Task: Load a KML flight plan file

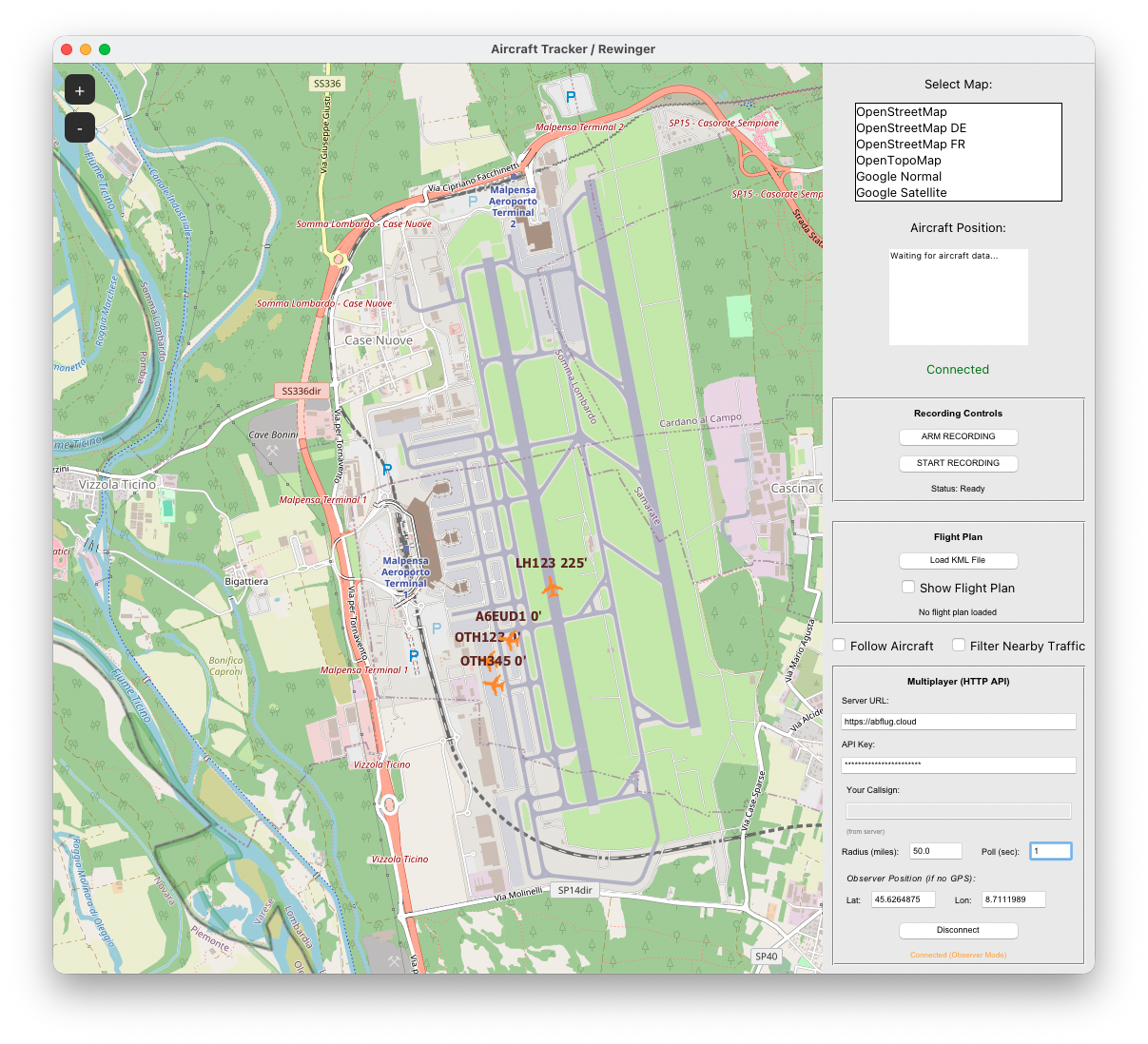Action: (x=958, y=560)
